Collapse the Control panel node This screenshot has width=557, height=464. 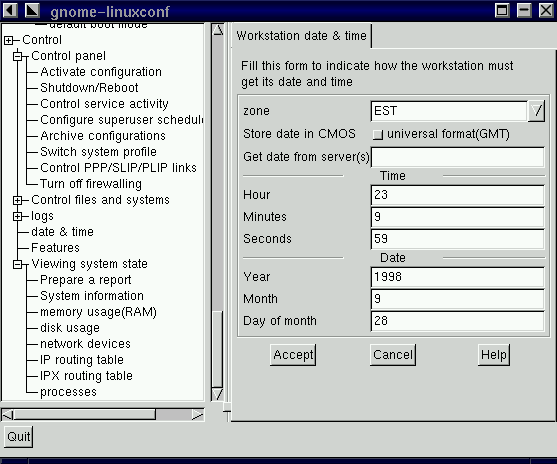point(17,56)
